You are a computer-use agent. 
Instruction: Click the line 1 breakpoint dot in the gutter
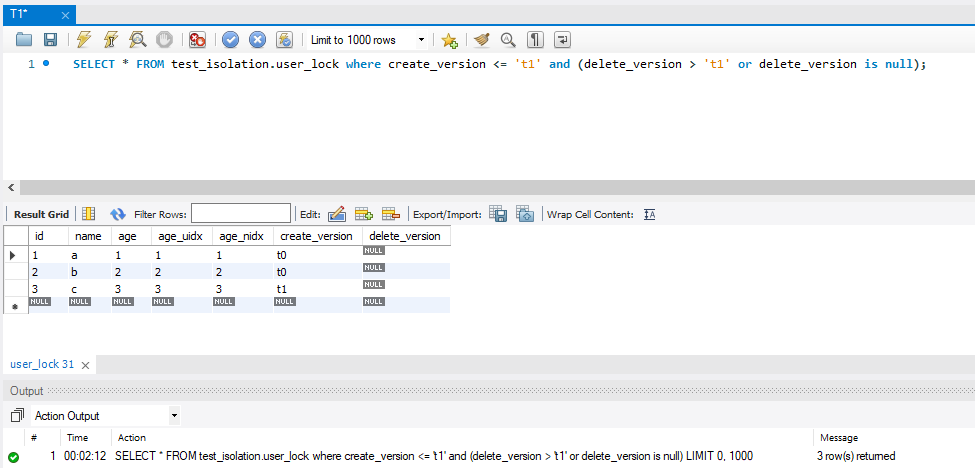46,63
